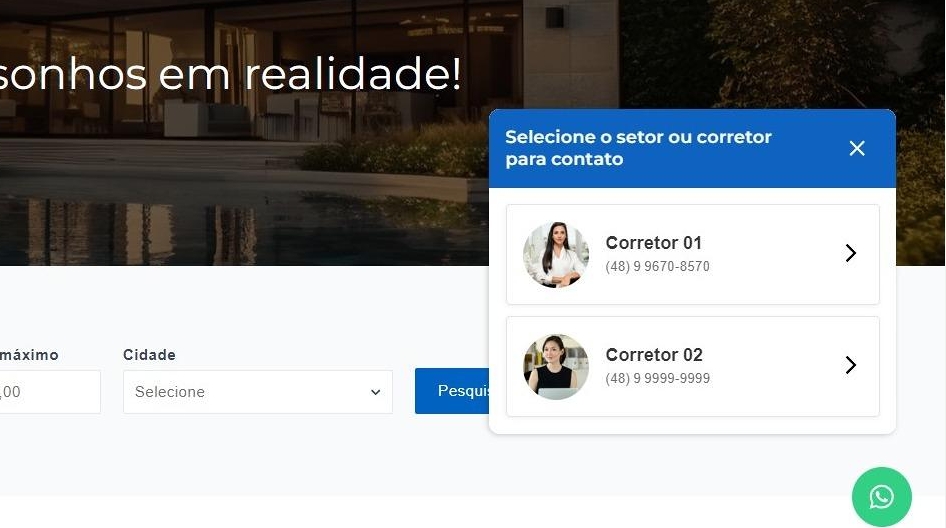The height and width of the screenshot is (528, 946).
Task: Choose the Corretor 01 name label
Action: [653, 243]
